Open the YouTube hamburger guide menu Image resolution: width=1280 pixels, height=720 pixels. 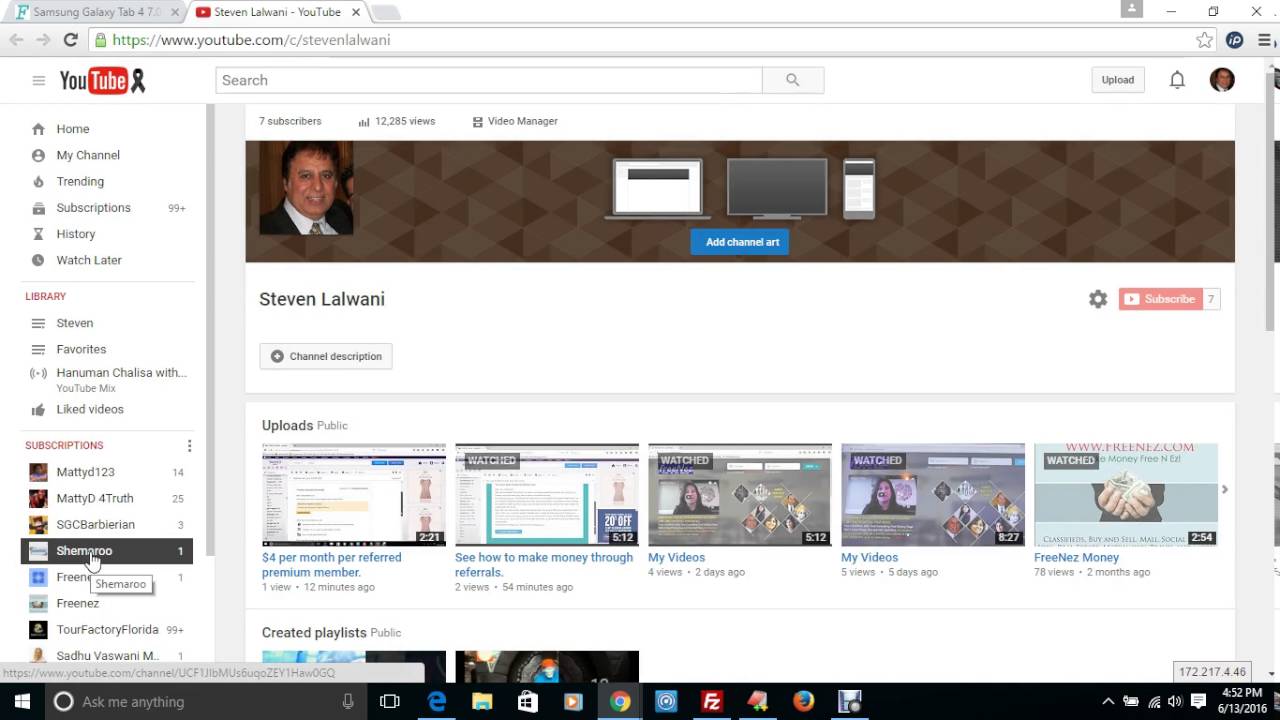pos(38,80)
